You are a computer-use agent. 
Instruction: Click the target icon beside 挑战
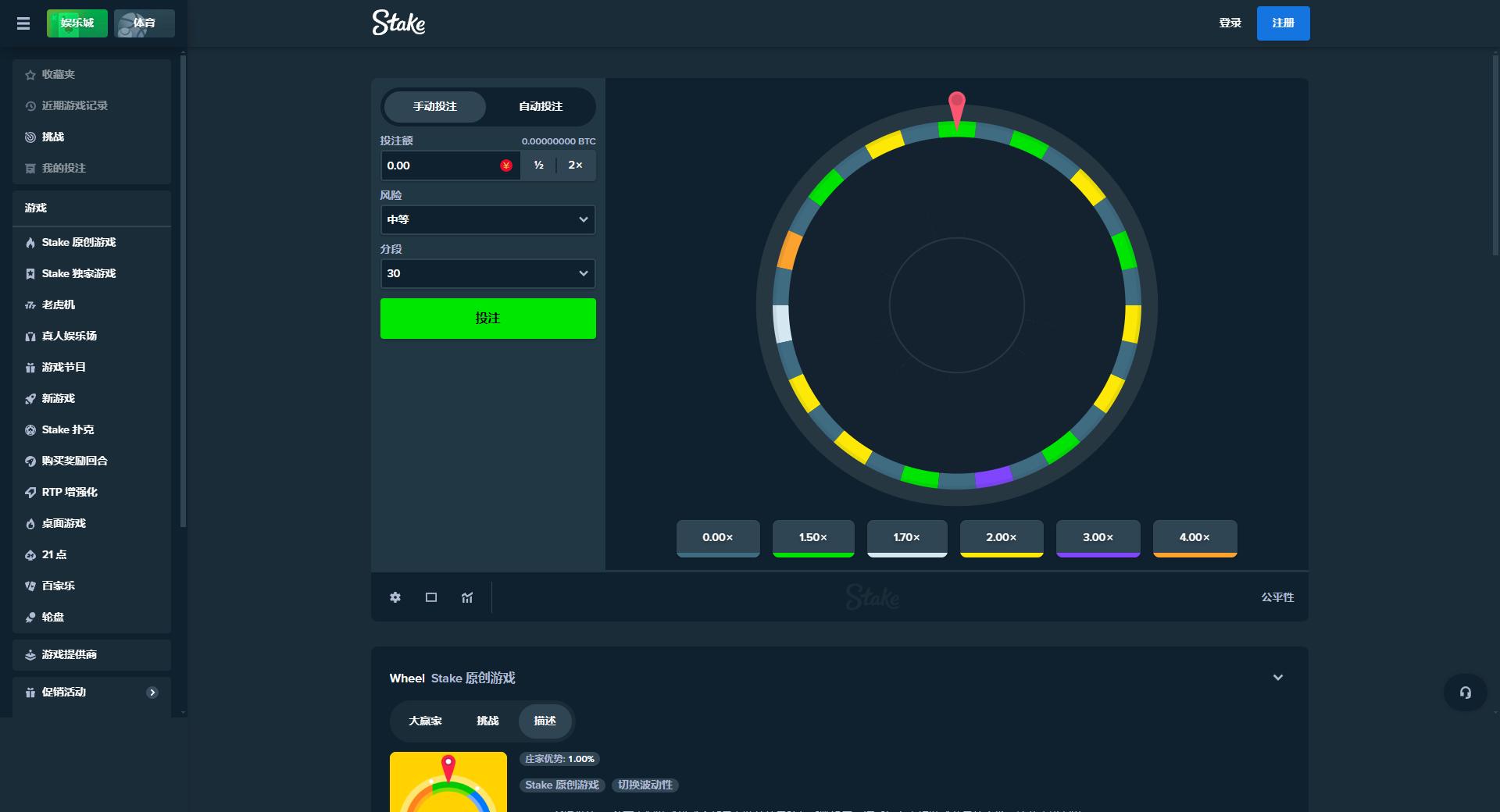coord(30,137)
